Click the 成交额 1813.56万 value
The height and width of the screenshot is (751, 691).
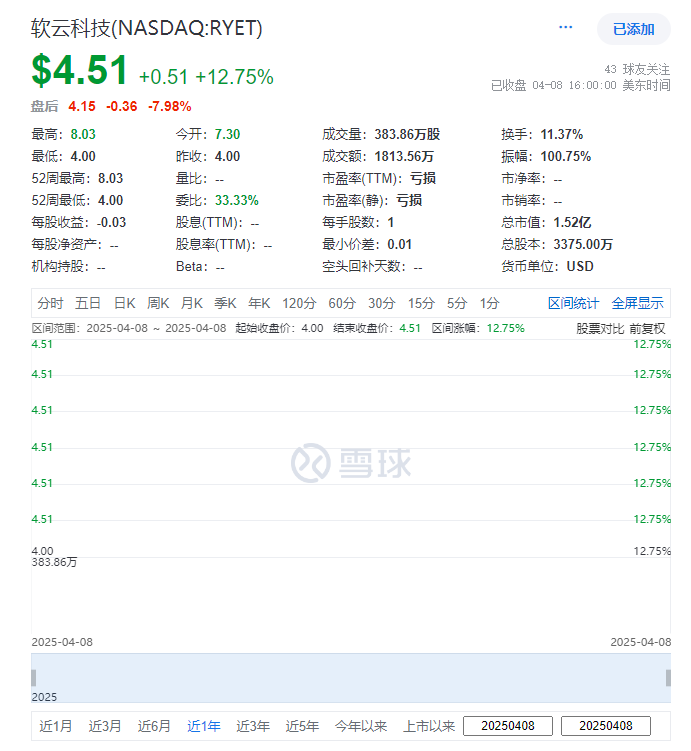(404, 157)
